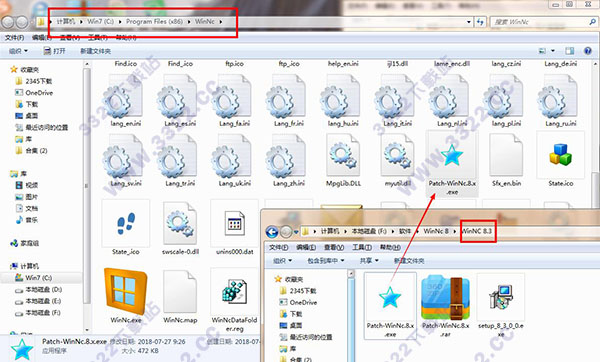Click the back arrow in the front window
The height and width of the screenshot is (362, 600).
[x=272, y=232]
